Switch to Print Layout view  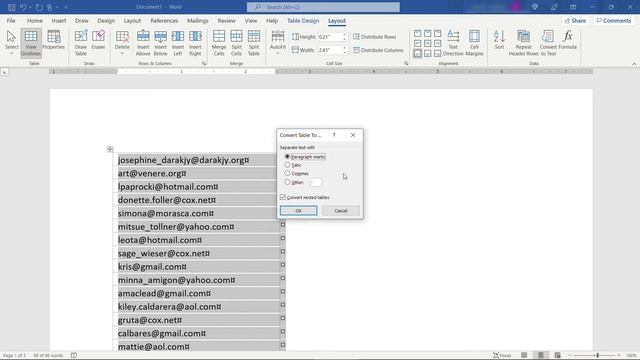click(x=541, y=356)
